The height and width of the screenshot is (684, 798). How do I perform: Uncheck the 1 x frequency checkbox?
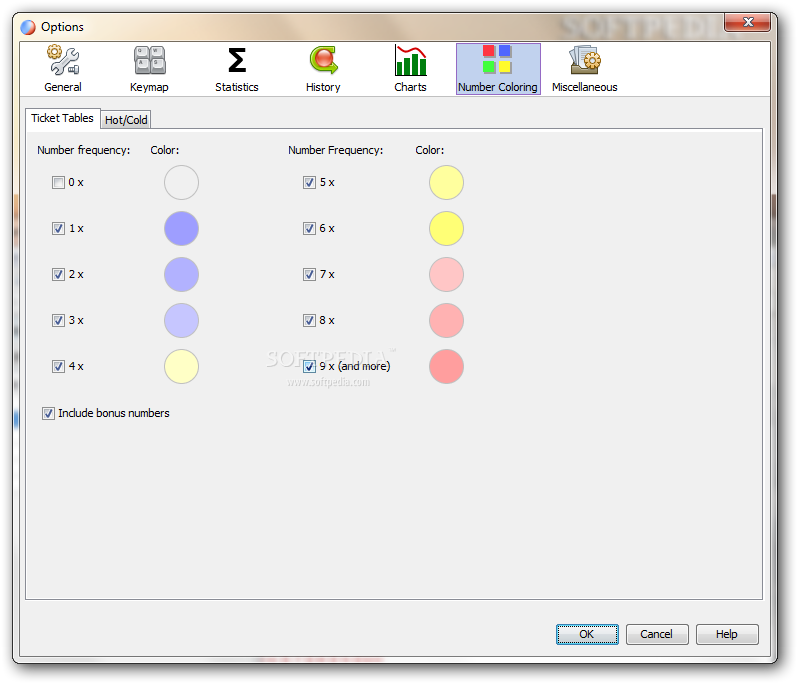59,229
